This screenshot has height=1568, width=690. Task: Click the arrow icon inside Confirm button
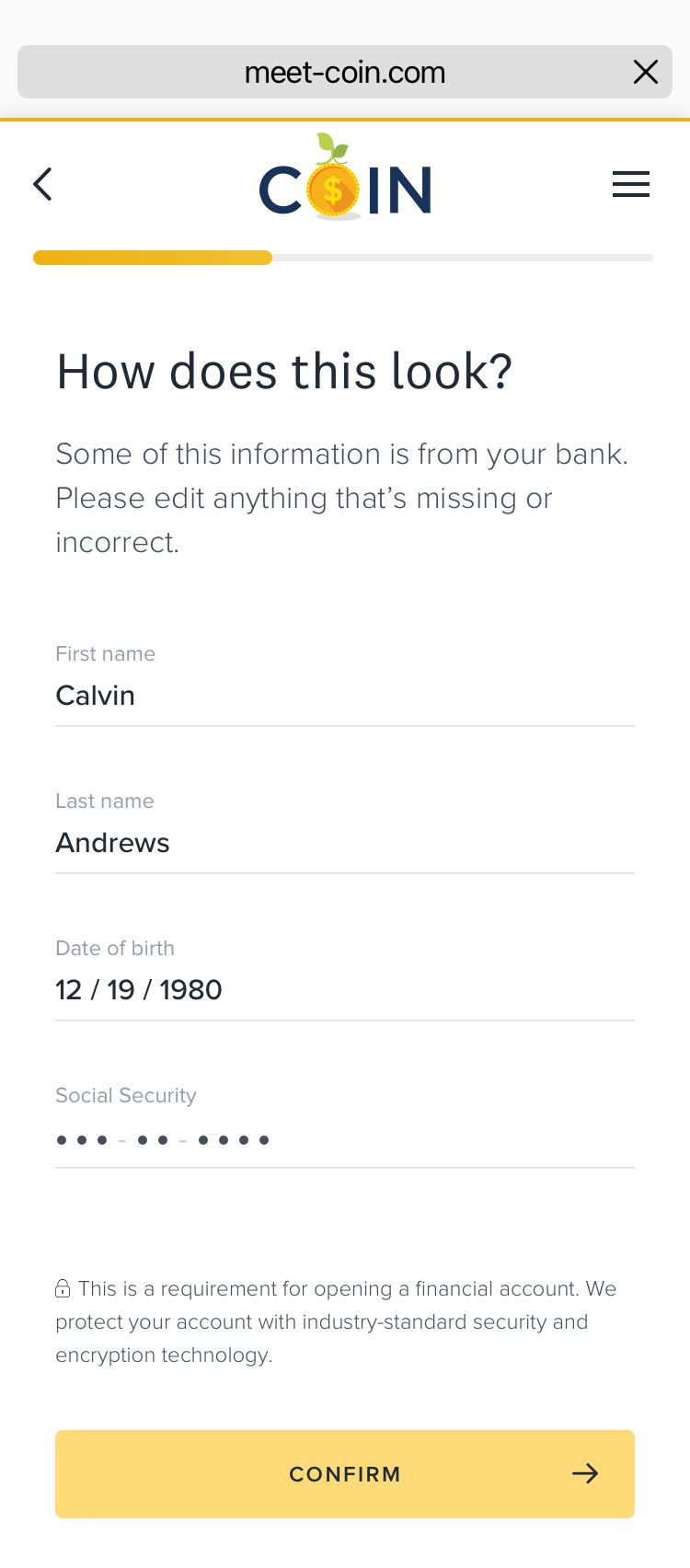tap(586, 1473)
